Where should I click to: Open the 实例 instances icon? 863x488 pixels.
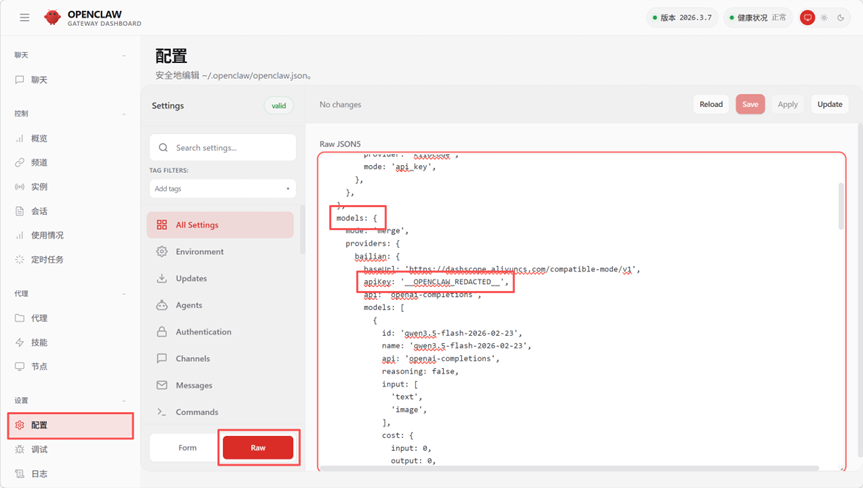pos(19,187)
